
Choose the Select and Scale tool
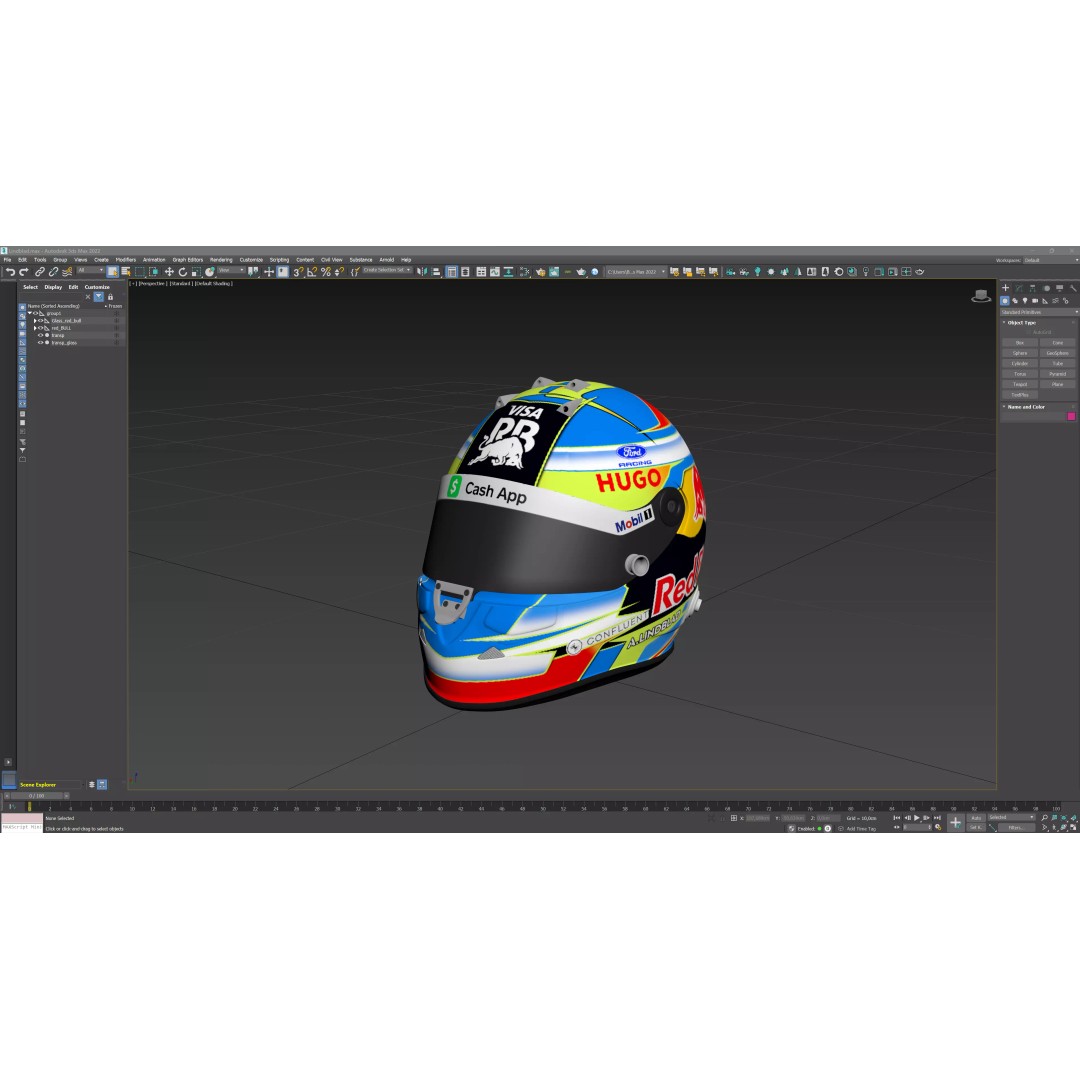point(196,272)
